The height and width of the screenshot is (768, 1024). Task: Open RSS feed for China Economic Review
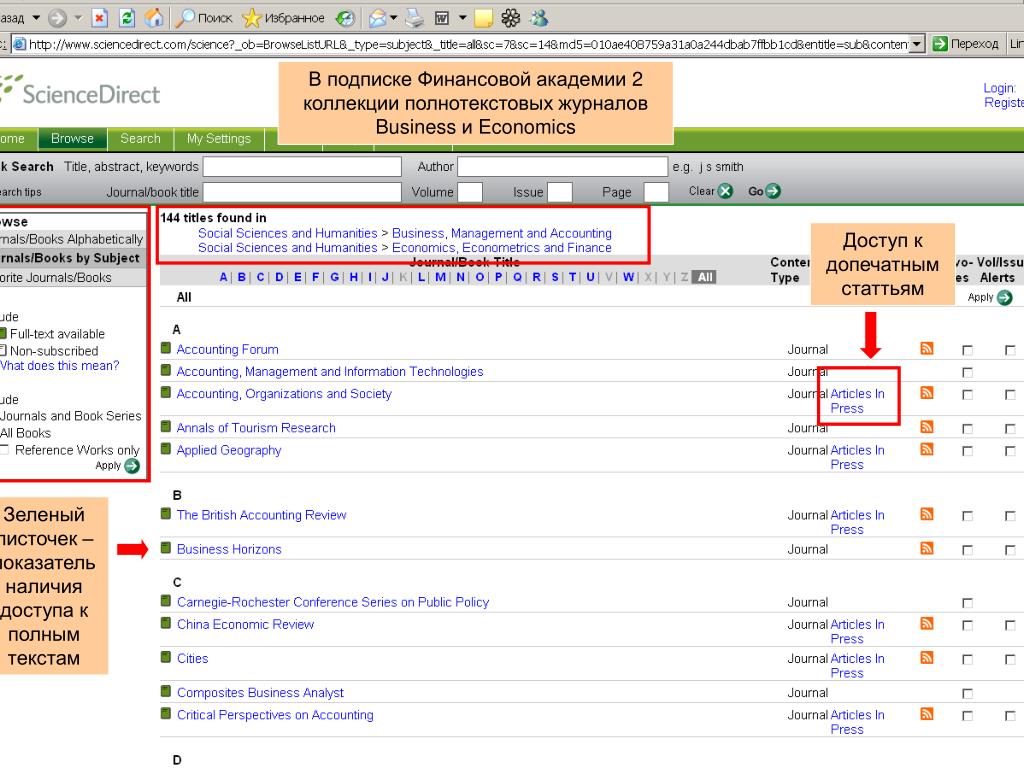tap(927, 623)
